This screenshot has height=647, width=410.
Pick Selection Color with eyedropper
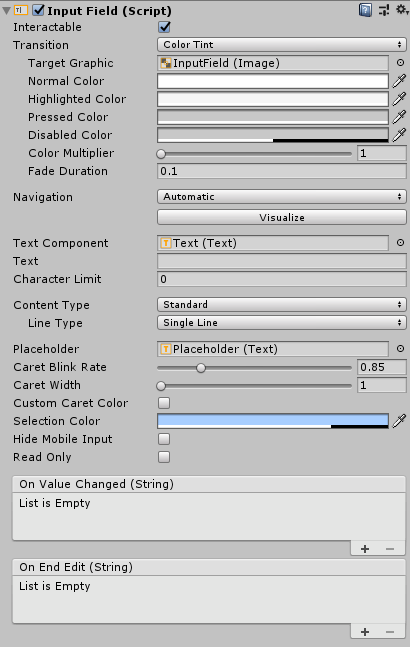tap(399, 421)
